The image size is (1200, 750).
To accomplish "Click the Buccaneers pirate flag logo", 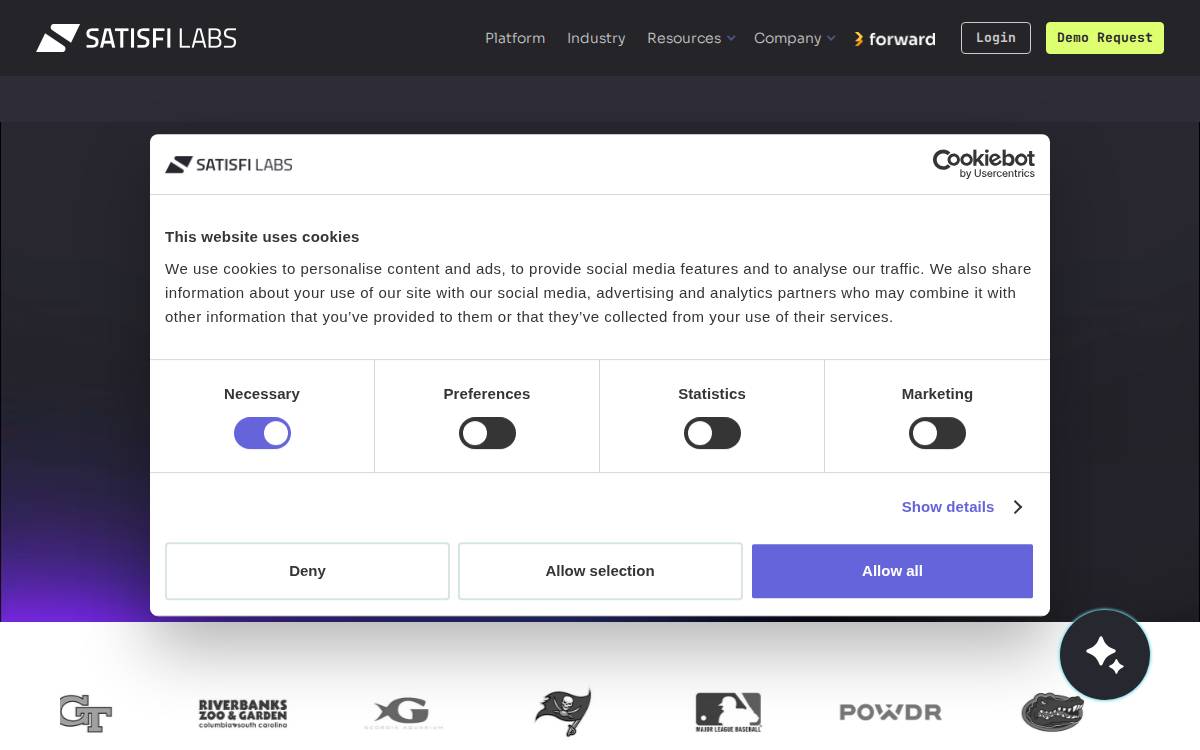I will click(563, 712).
